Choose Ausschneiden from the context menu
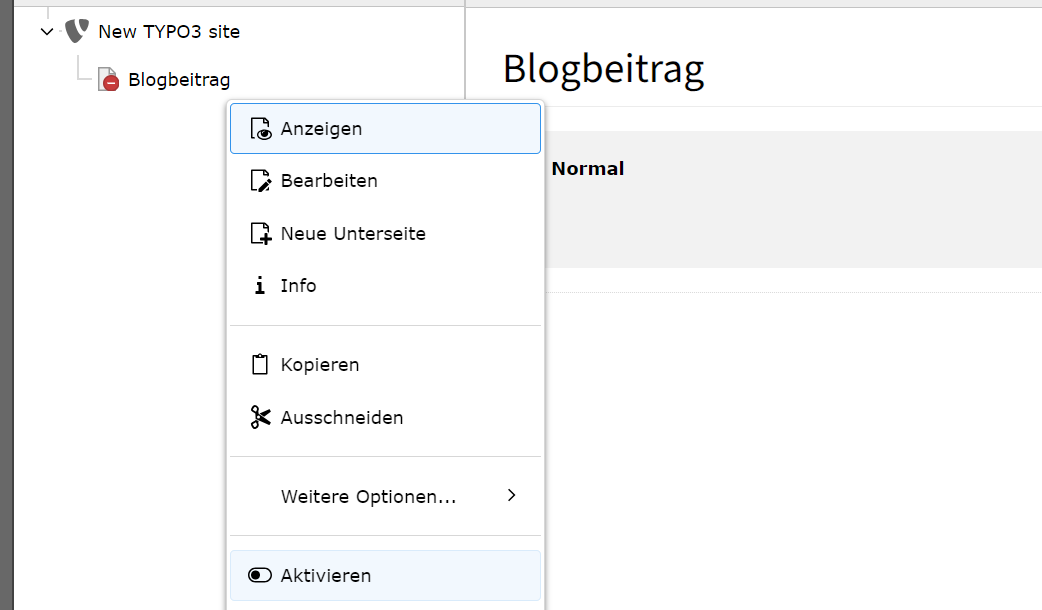1042x610 pixels. click(x=385, y=417)
